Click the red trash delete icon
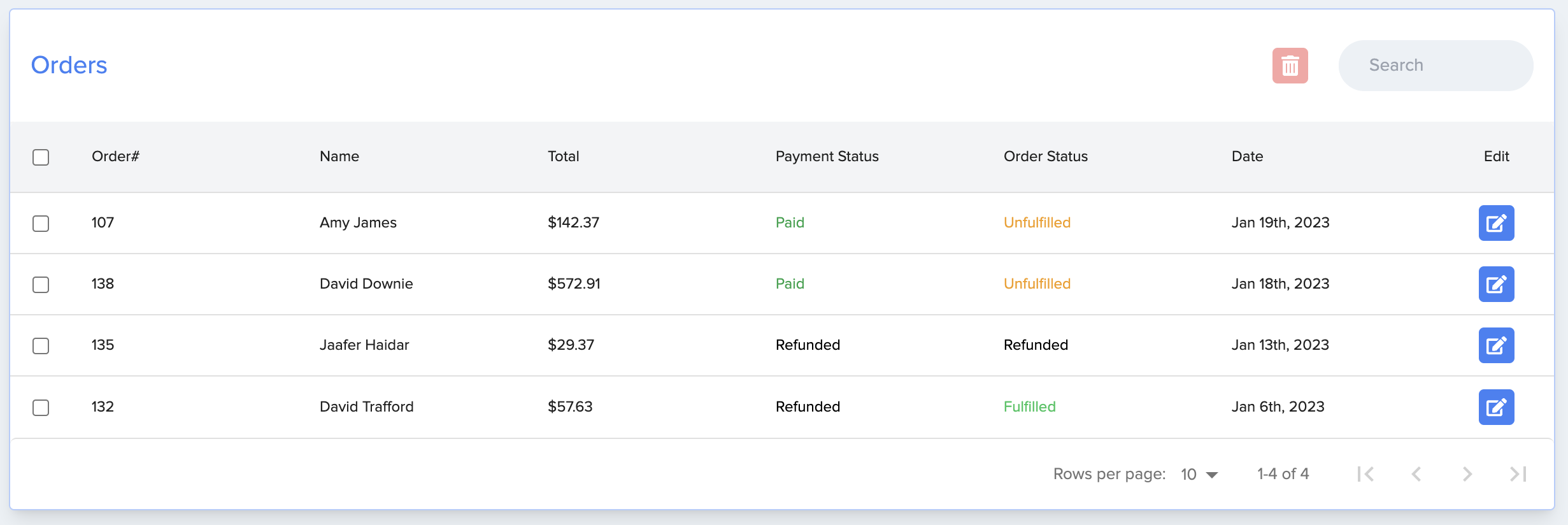Viewport: 1568px width, 525px height. click(1290, 65)
